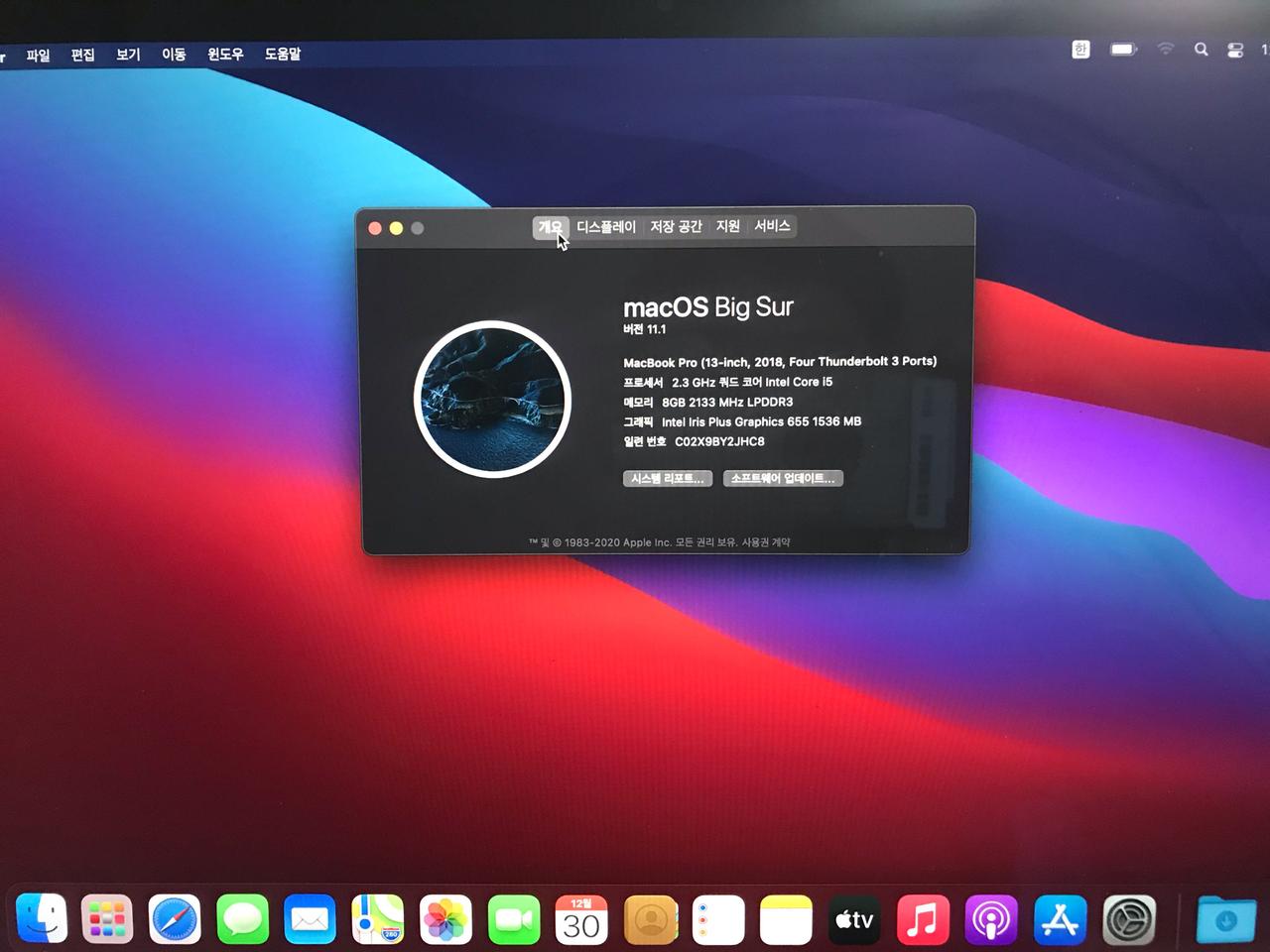Open Apple TV app

[854, 919]
